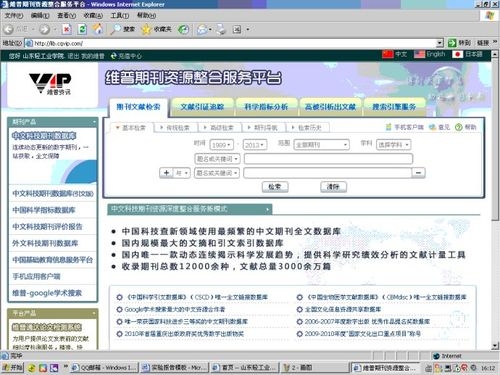
Task: Click the page scrollbar down arrow
Action: click(495, 346)
